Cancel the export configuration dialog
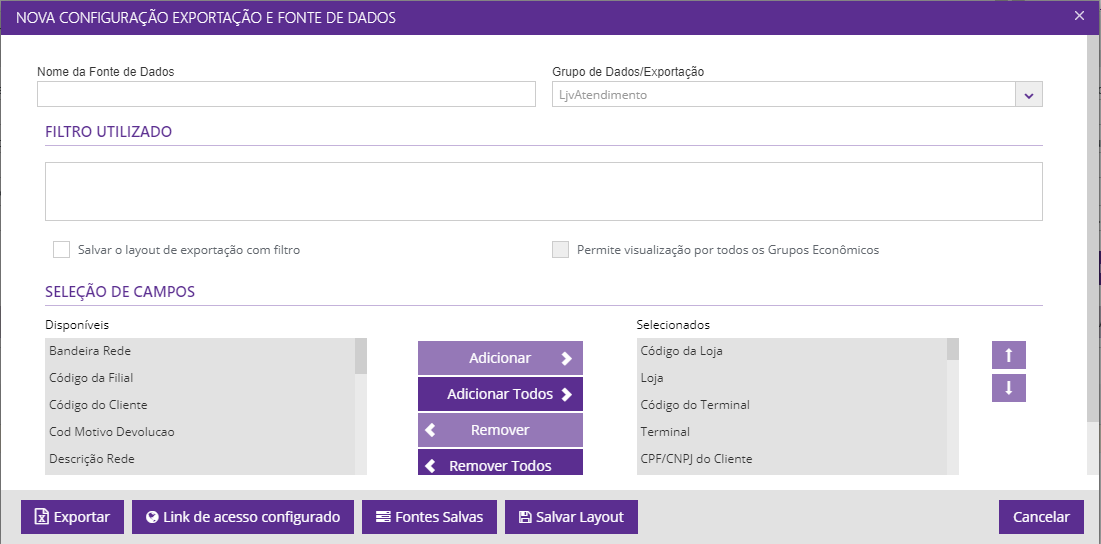This screenshot has height=544, width=1101. [1041, 517]
